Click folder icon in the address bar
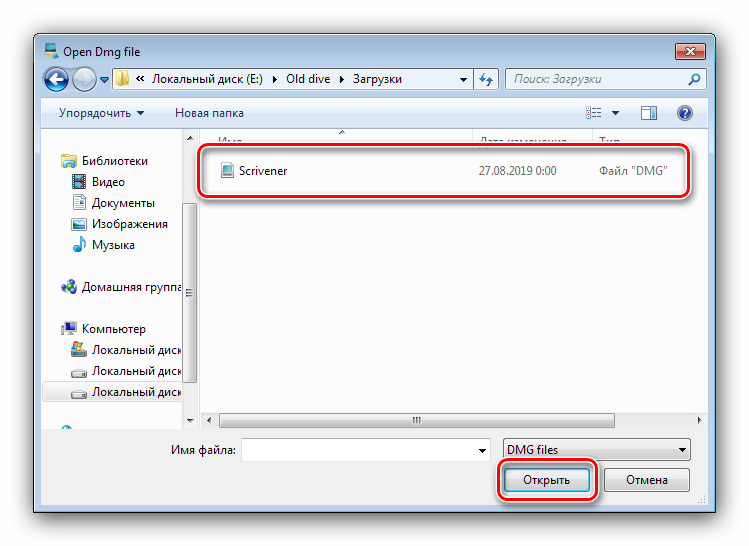Viewport: 749px width, 546px height. 123,79
